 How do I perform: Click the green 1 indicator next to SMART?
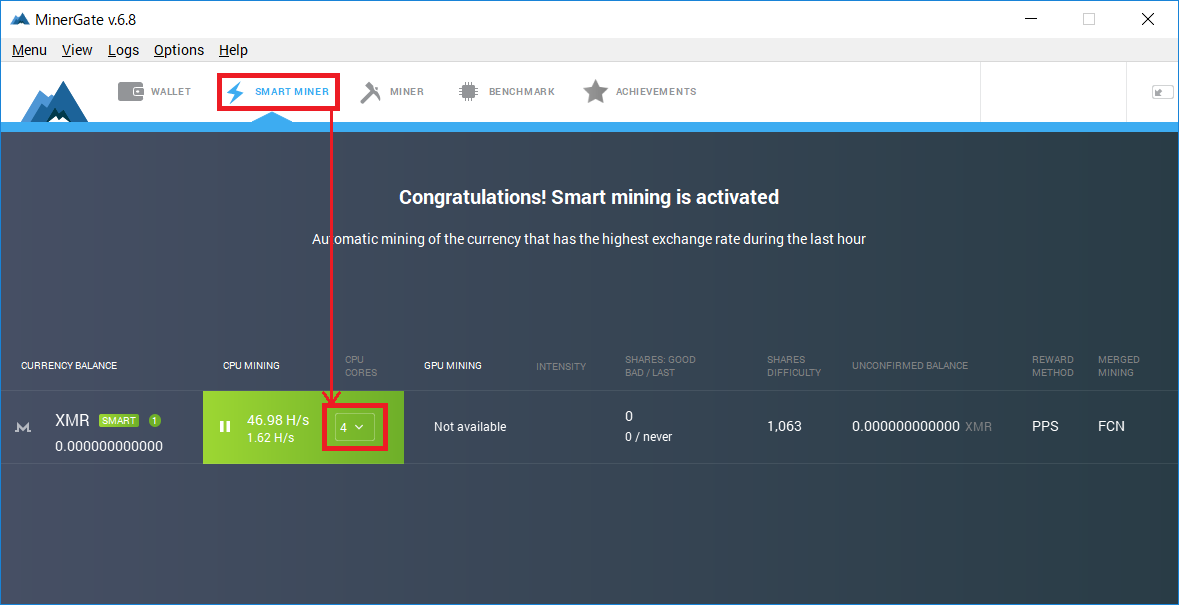pyautogui.click(x=154, y=420)
